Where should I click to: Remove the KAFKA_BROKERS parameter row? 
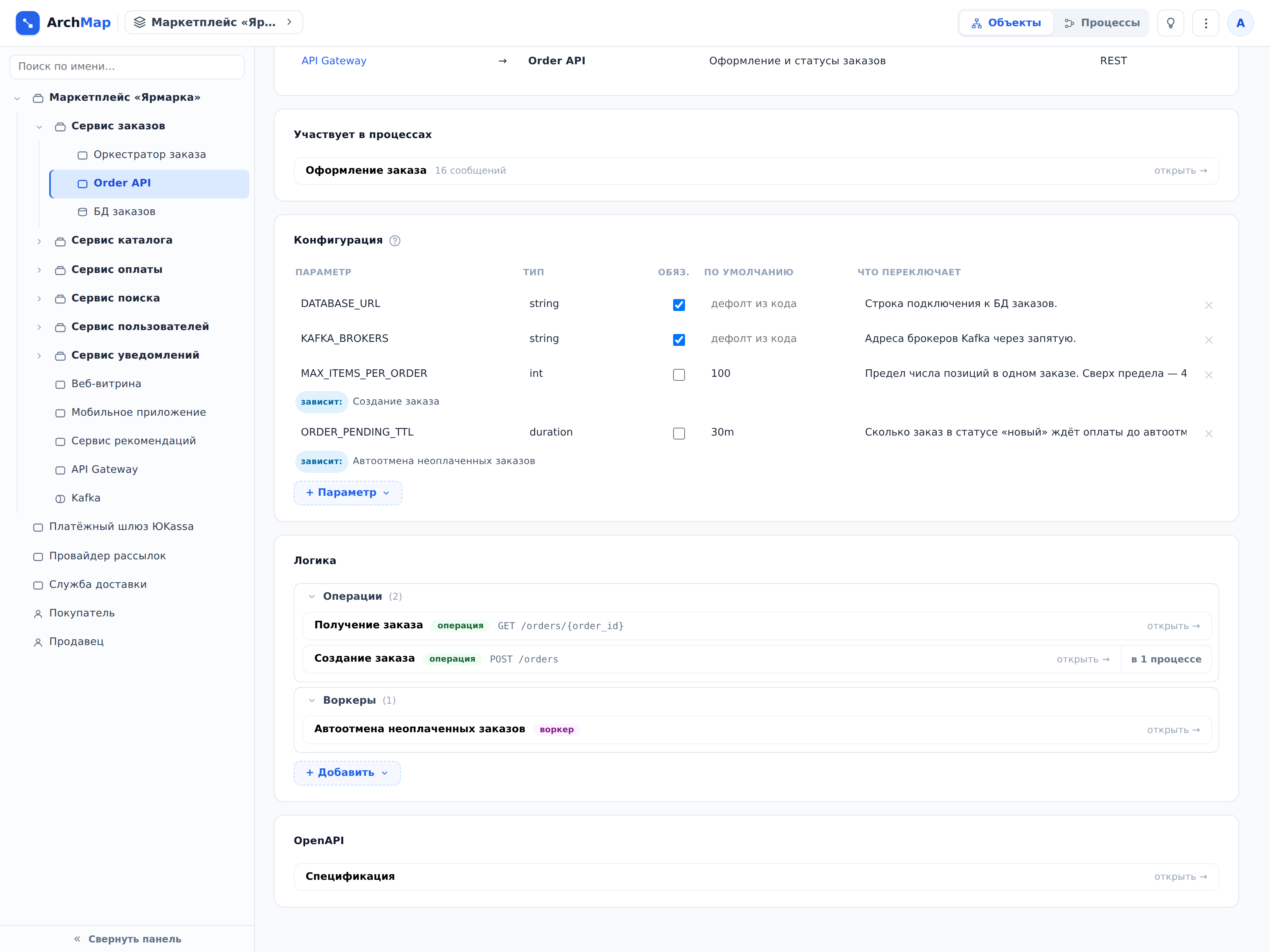1208,340
